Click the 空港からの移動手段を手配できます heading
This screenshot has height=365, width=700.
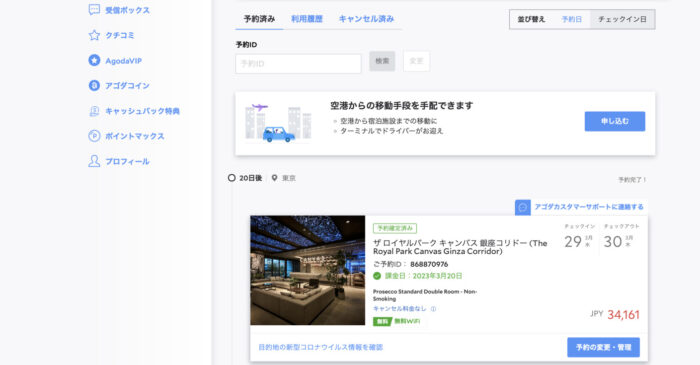pyautogui.click(x=401, y=106)
